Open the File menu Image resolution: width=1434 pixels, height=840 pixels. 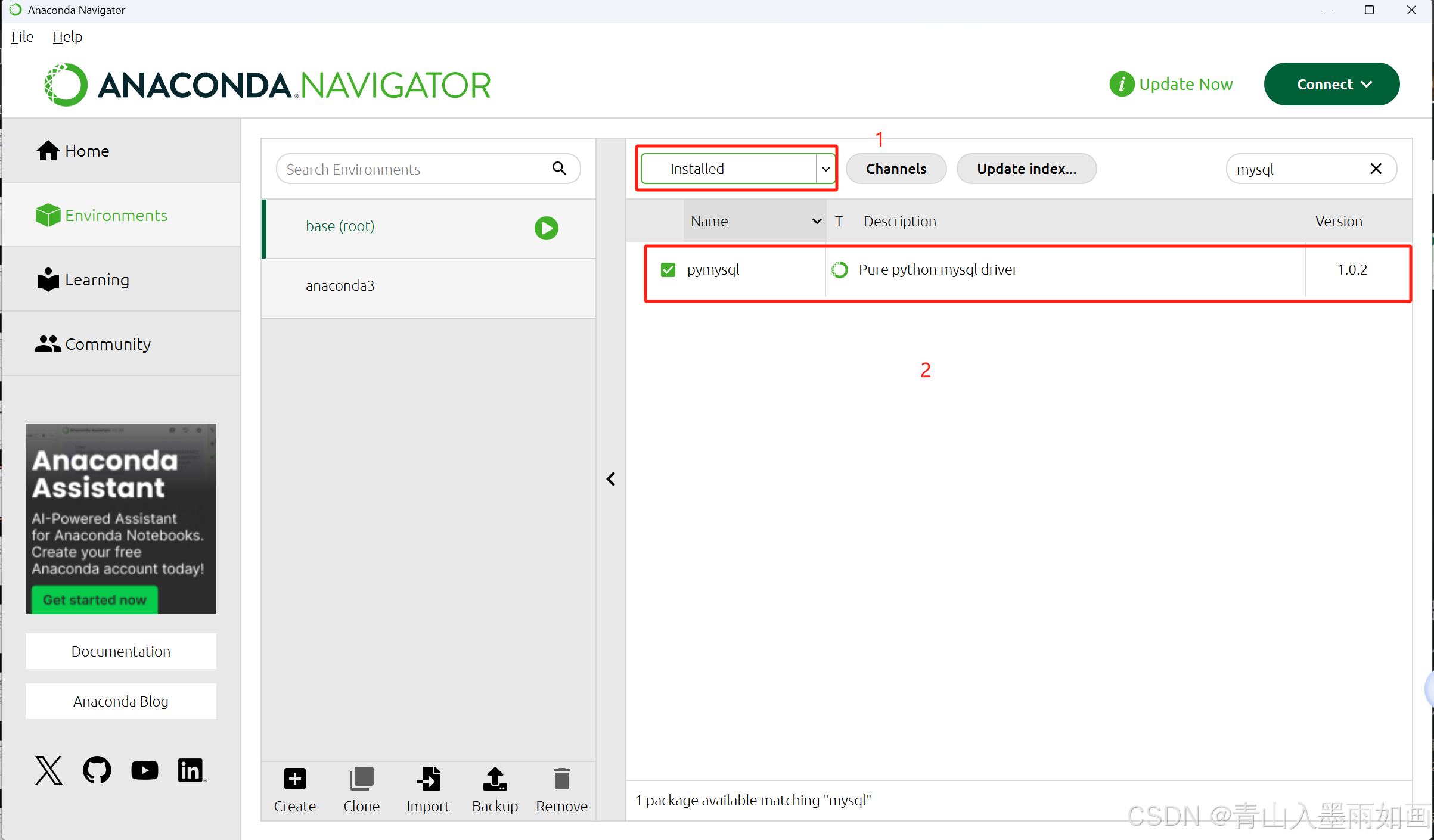(22, 37)
